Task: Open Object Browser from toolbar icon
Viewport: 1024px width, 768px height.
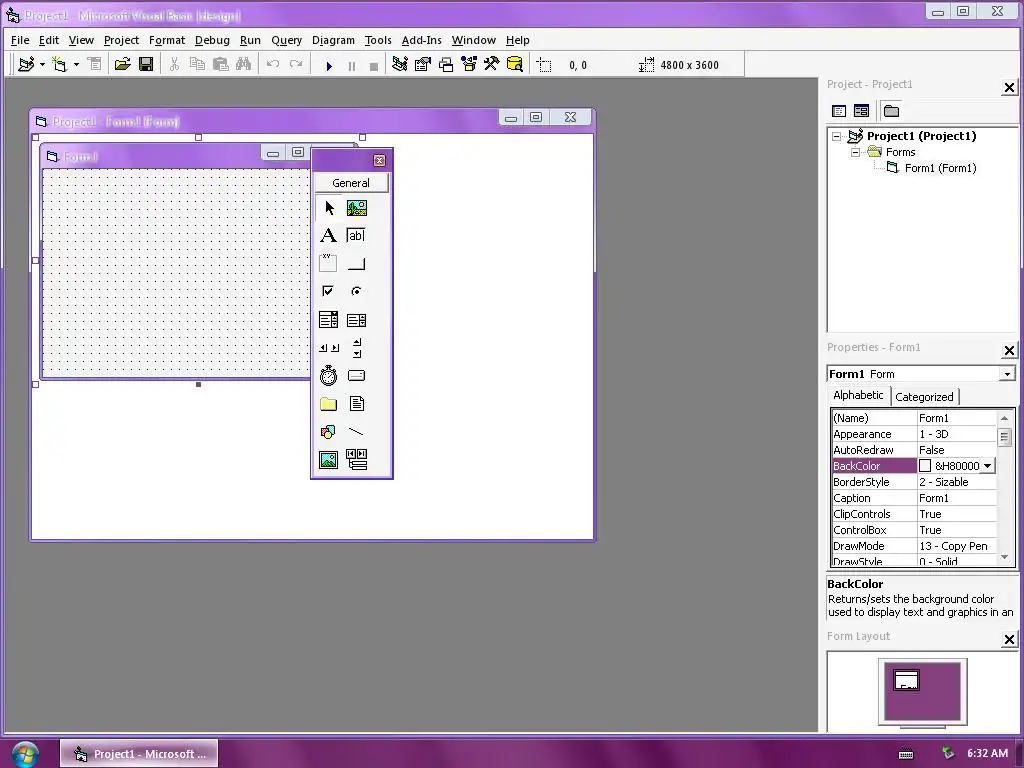Action: click(x=469, y=65)
